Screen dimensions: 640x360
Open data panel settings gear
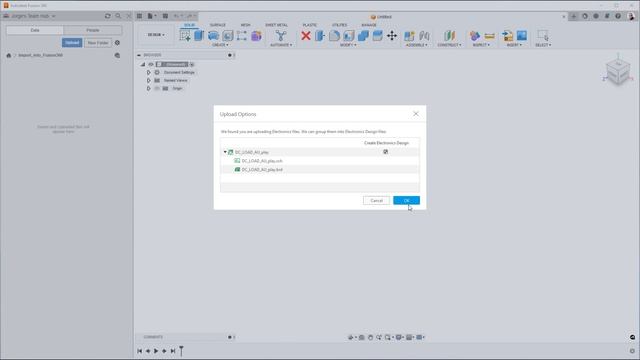tap(118, 42)
